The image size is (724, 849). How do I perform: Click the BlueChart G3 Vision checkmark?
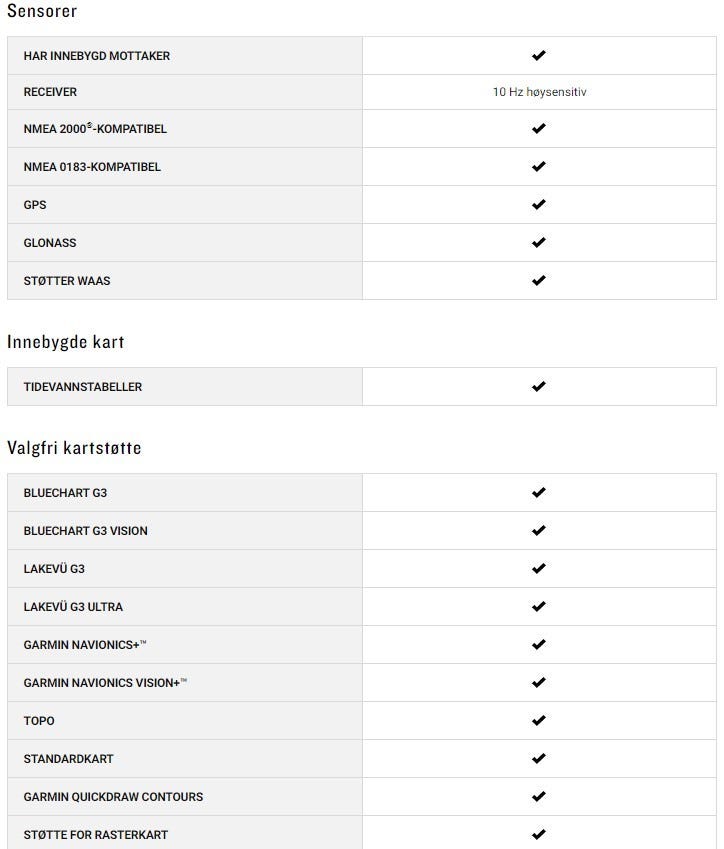pos(539,531)
